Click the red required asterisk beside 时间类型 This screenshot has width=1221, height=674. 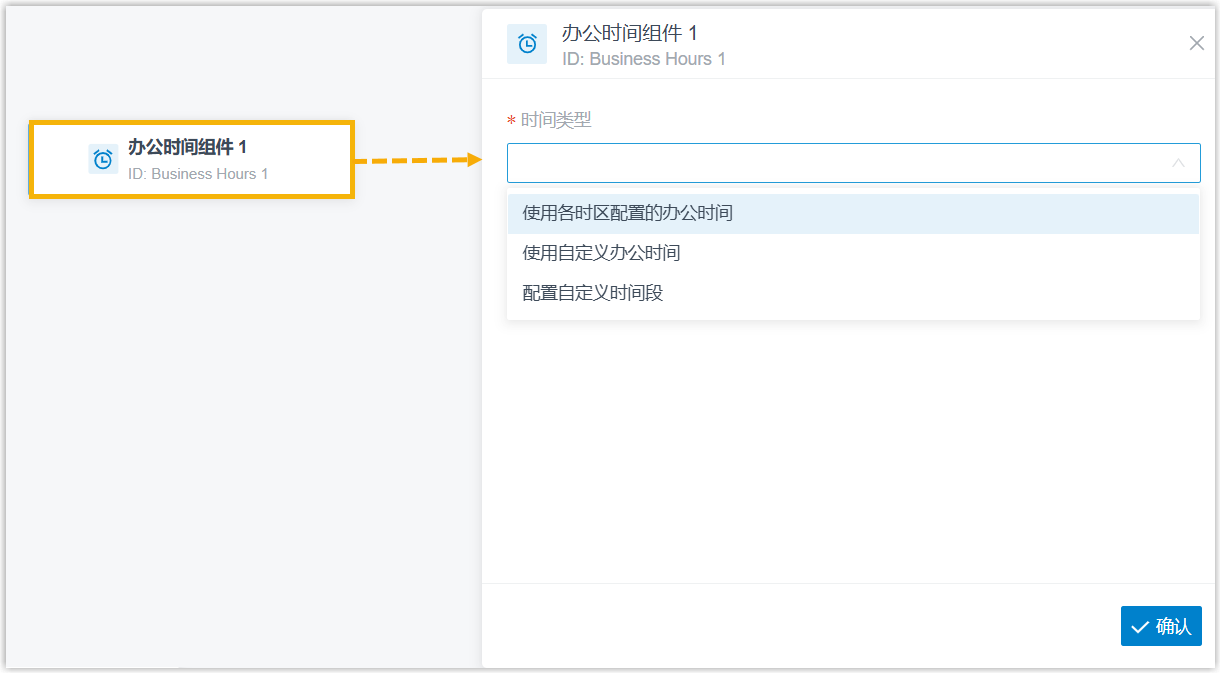pyautogui.click(x=512, y=121)
